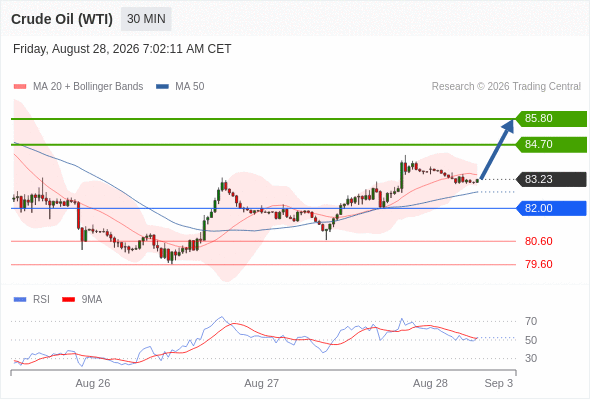
Task: Click the green 84.70 resistance price tag
Action: click(551, 144)
